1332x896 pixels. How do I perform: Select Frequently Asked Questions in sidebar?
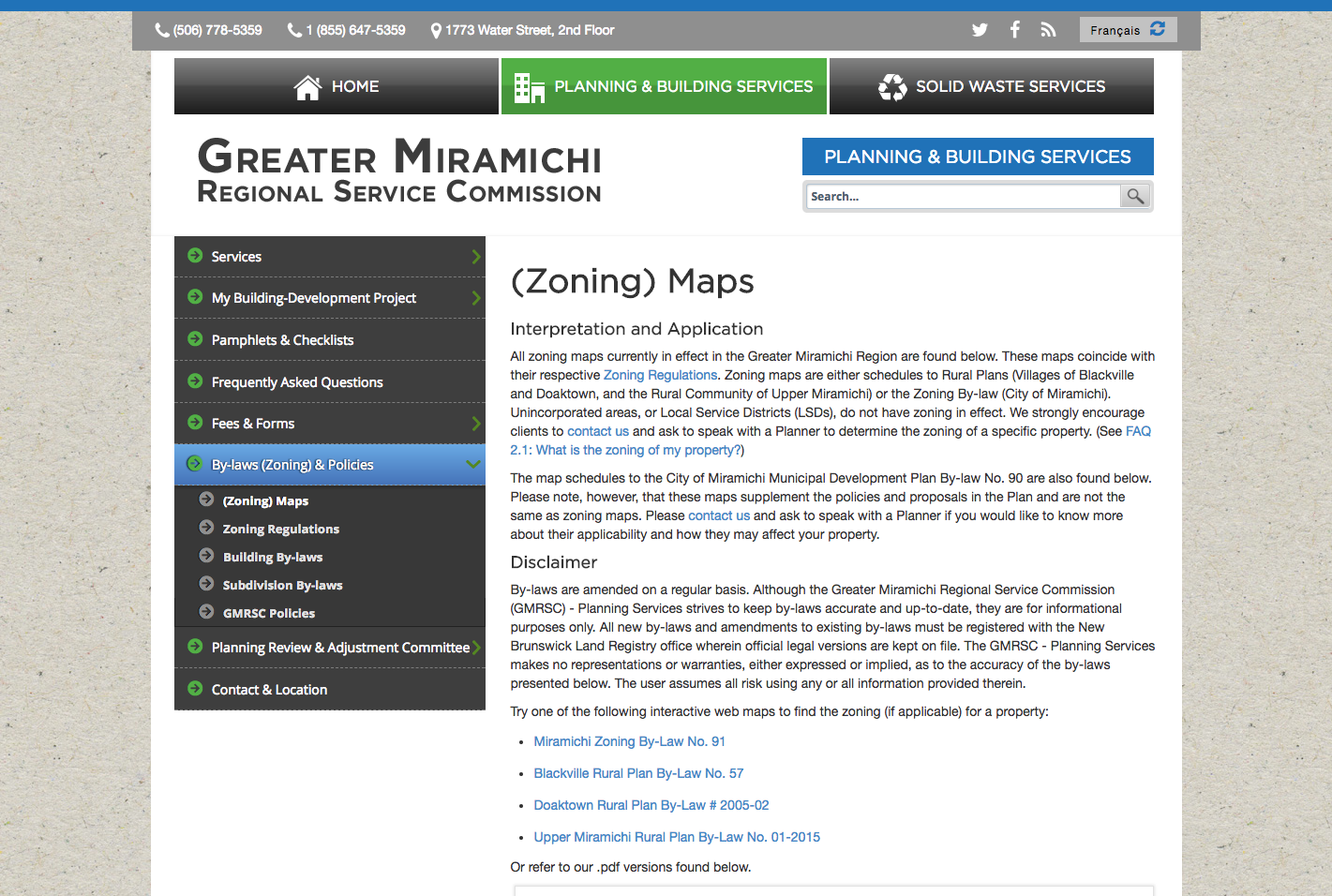click(x=330, y=381)
